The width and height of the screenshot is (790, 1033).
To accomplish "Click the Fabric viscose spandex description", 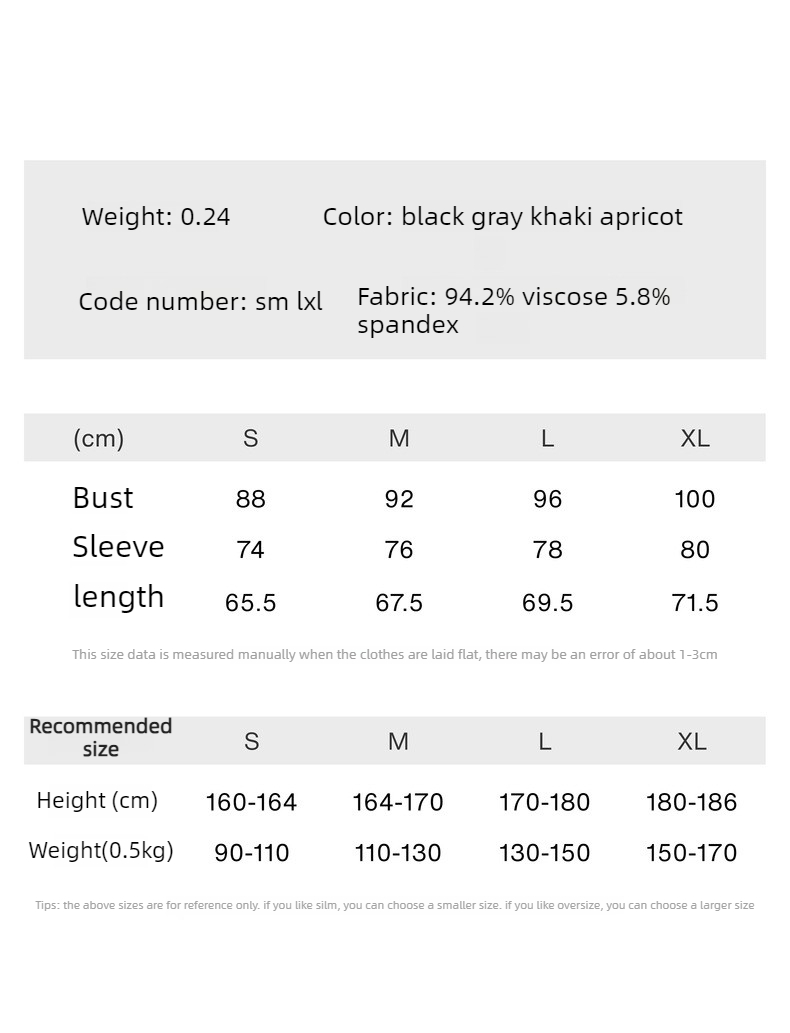I will [x=513, y=310].
